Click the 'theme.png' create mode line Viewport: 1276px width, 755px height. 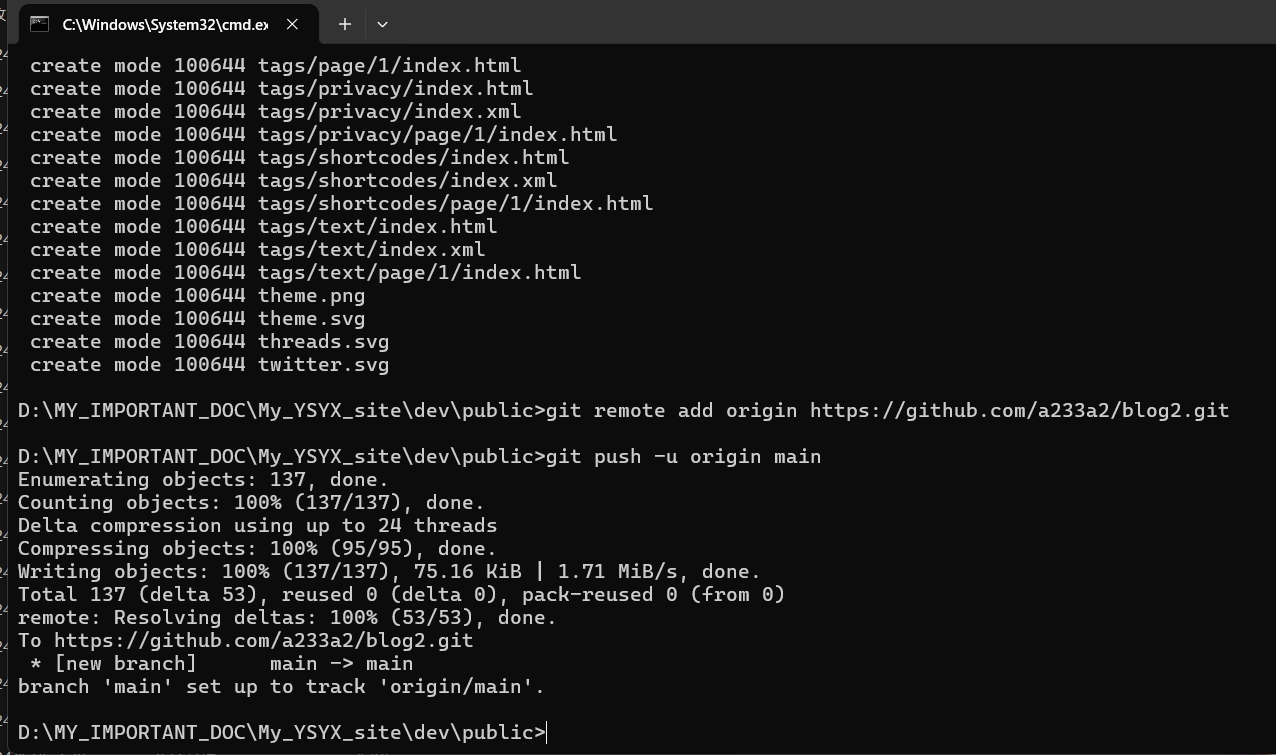tap(198, 296)
